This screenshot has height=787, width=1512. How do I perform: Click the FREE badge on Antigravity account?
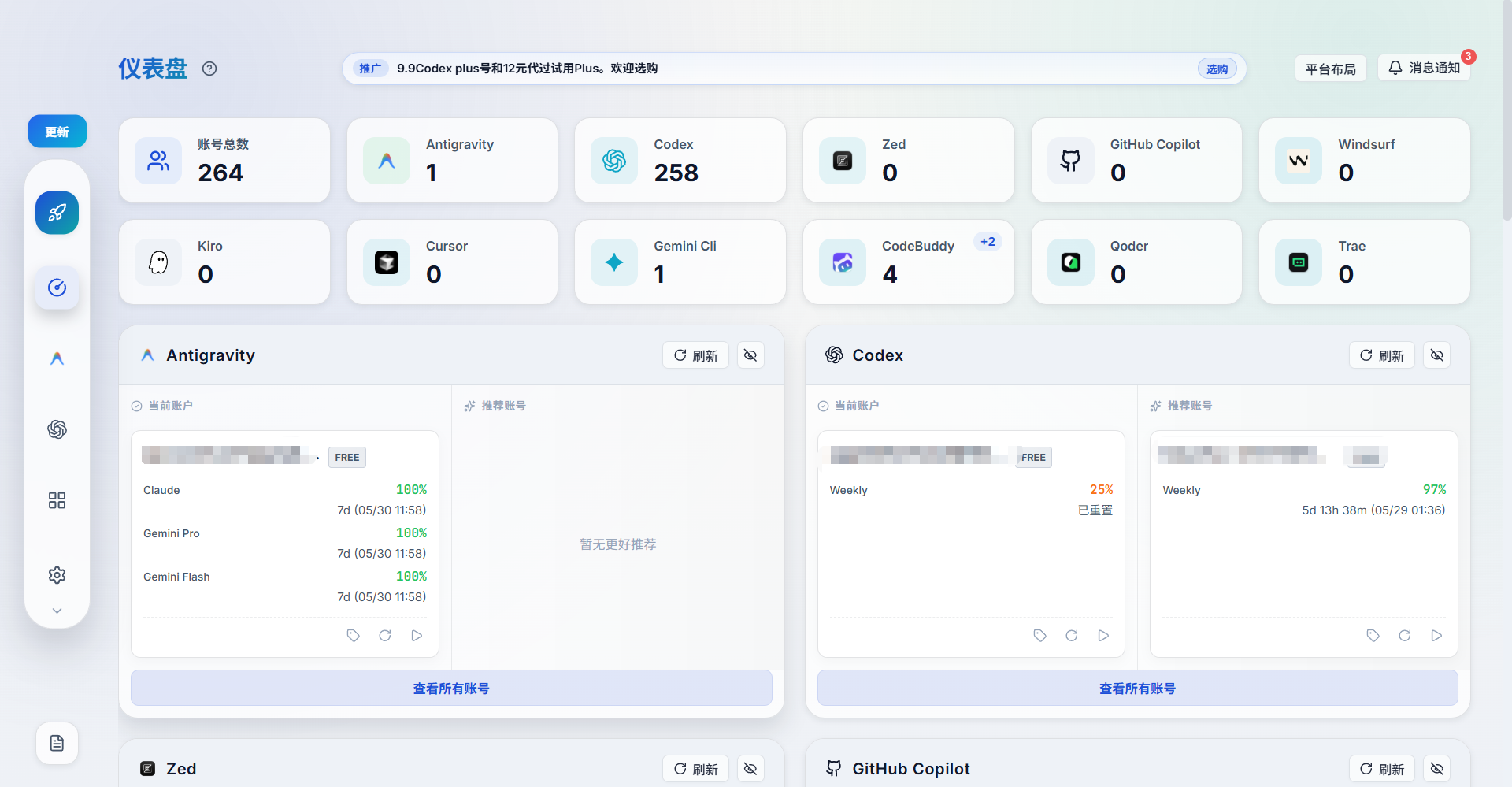347,458
